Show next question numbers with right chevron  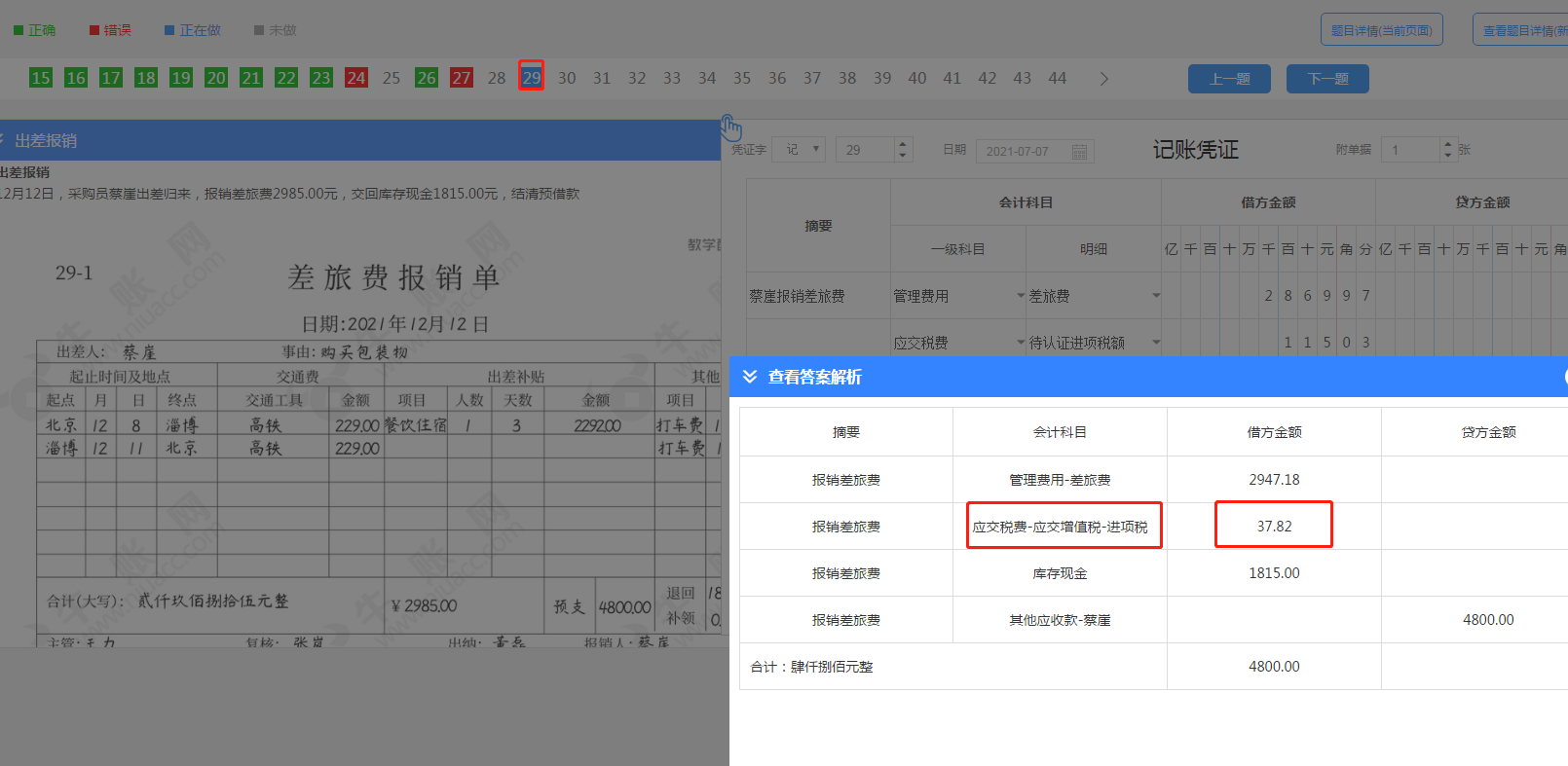1103,79
